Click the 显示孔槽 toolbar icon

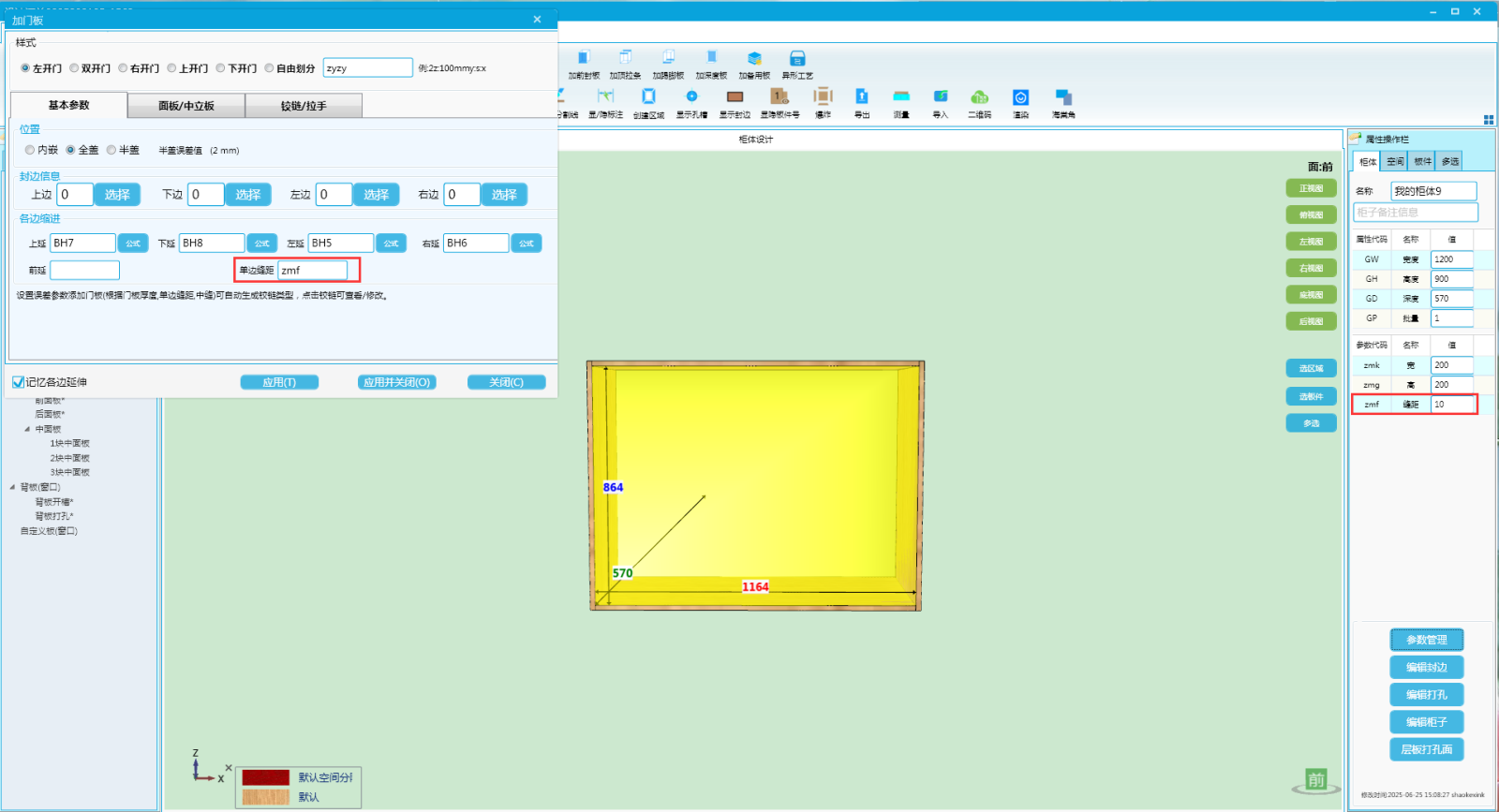[x=691, y=103]
